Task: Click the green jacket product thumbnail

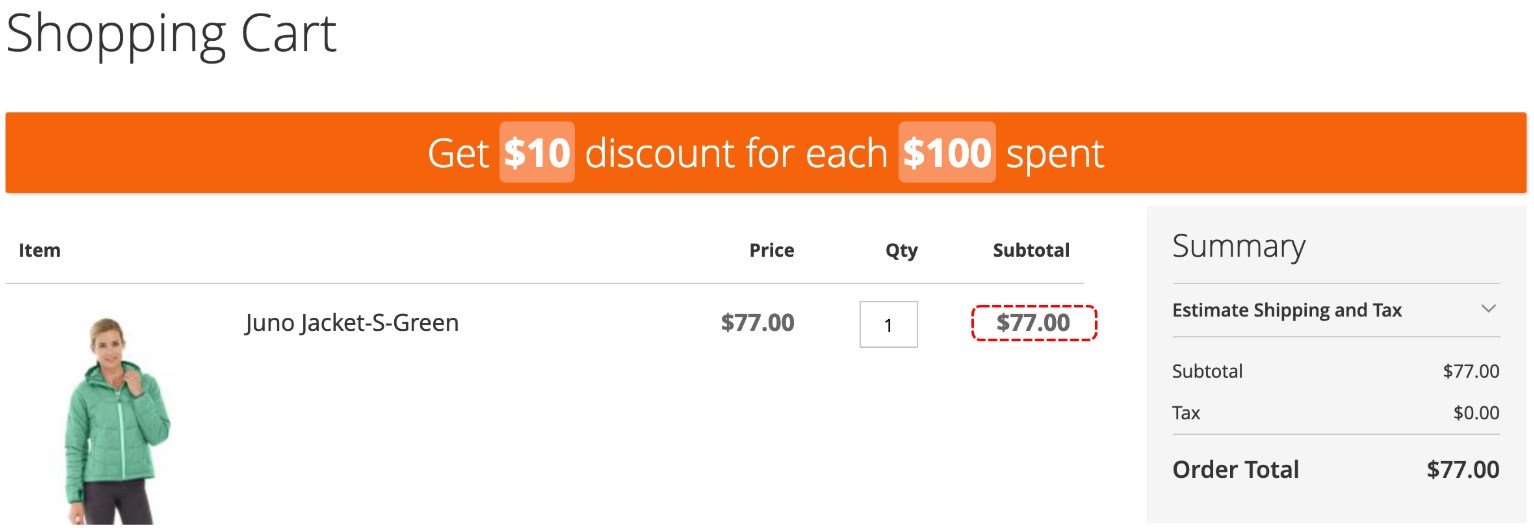Action: pos(113,420)
